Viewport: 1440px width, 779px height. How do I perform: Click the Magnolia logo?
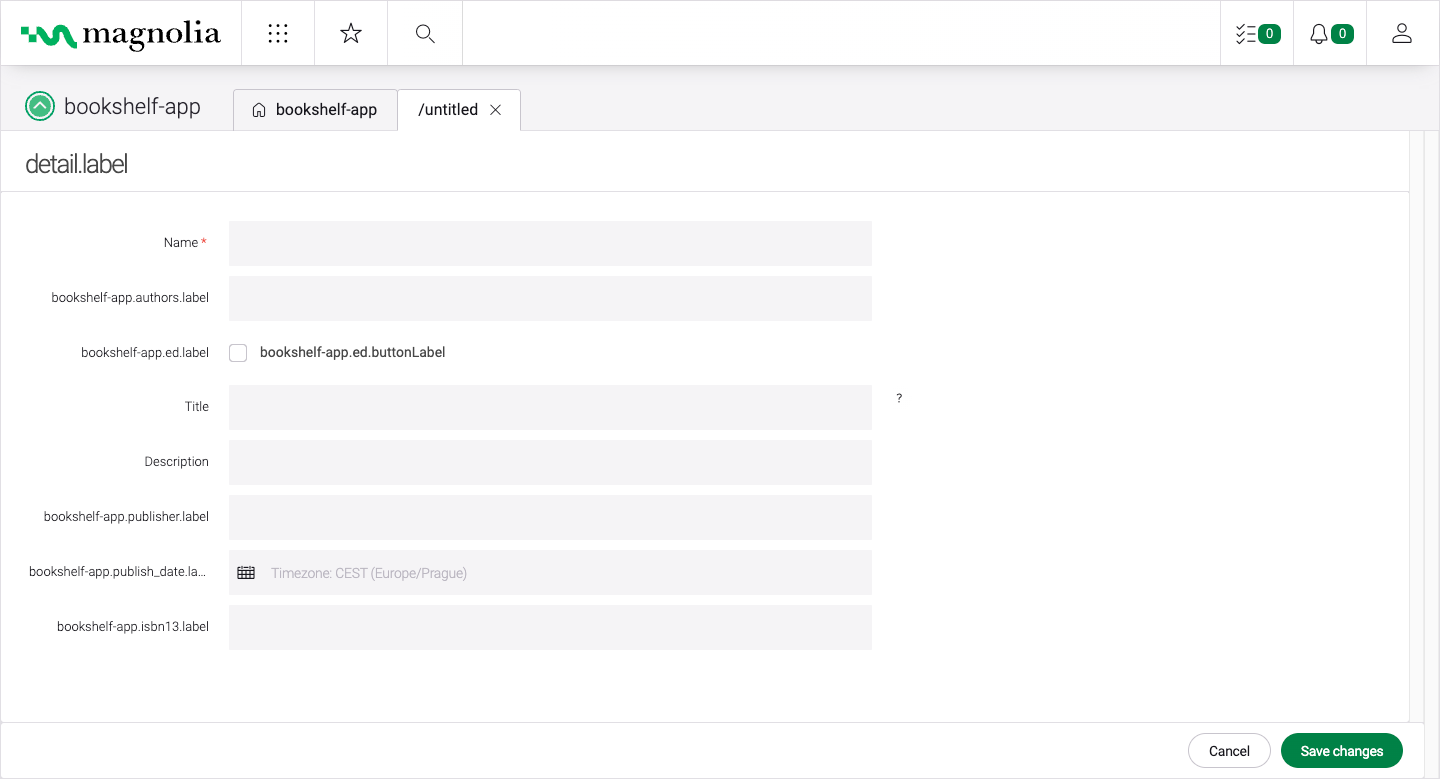coord(120,34)
